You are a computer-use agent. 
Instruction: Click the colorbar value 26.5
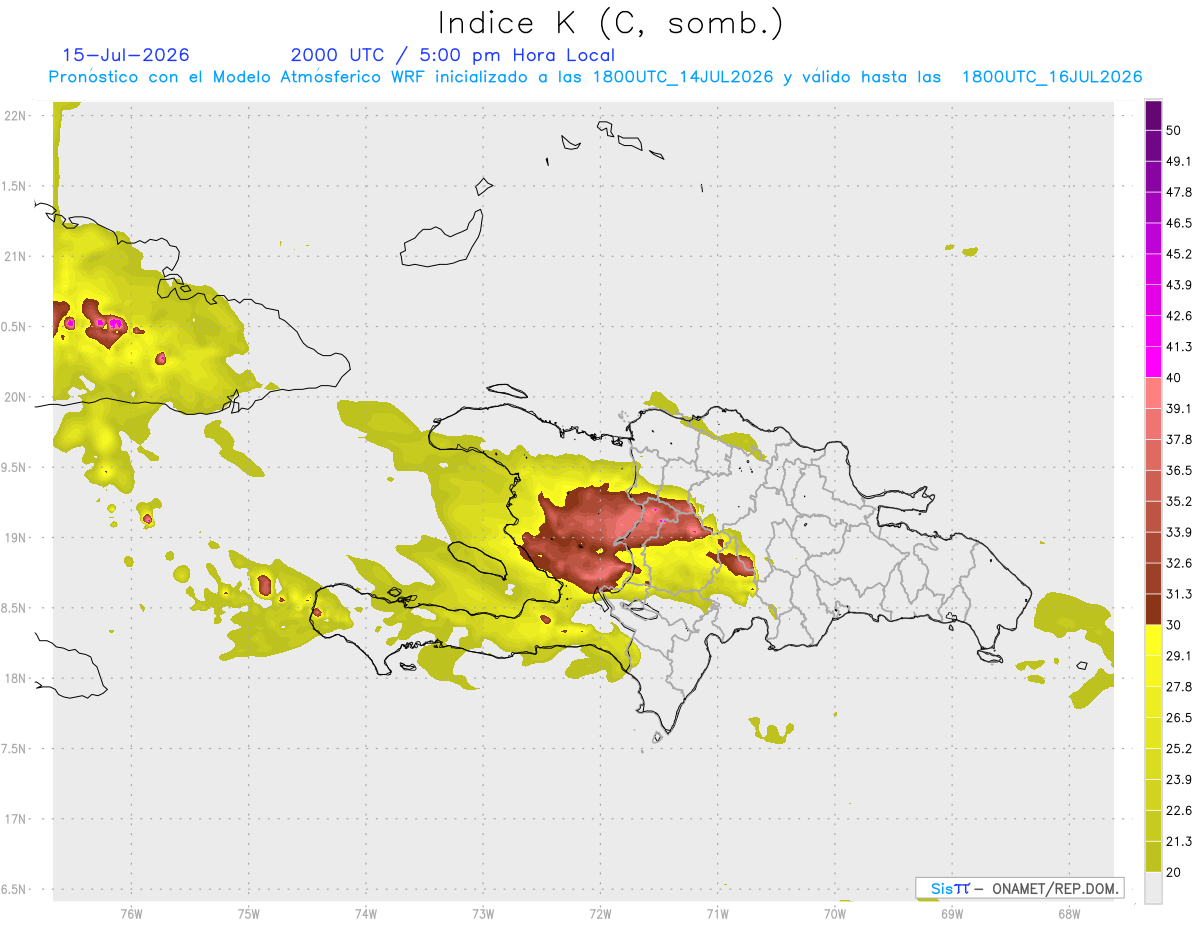pyautogui.click(x=1178, y=717)
